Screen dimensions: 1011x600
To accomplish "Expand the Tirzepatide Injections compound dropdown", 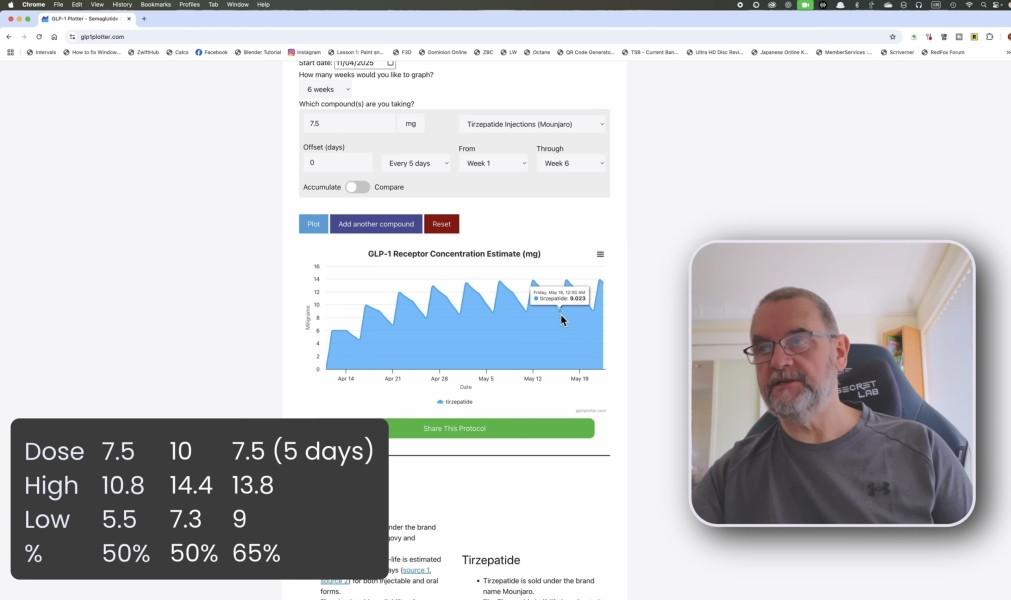I will (534, 124).
